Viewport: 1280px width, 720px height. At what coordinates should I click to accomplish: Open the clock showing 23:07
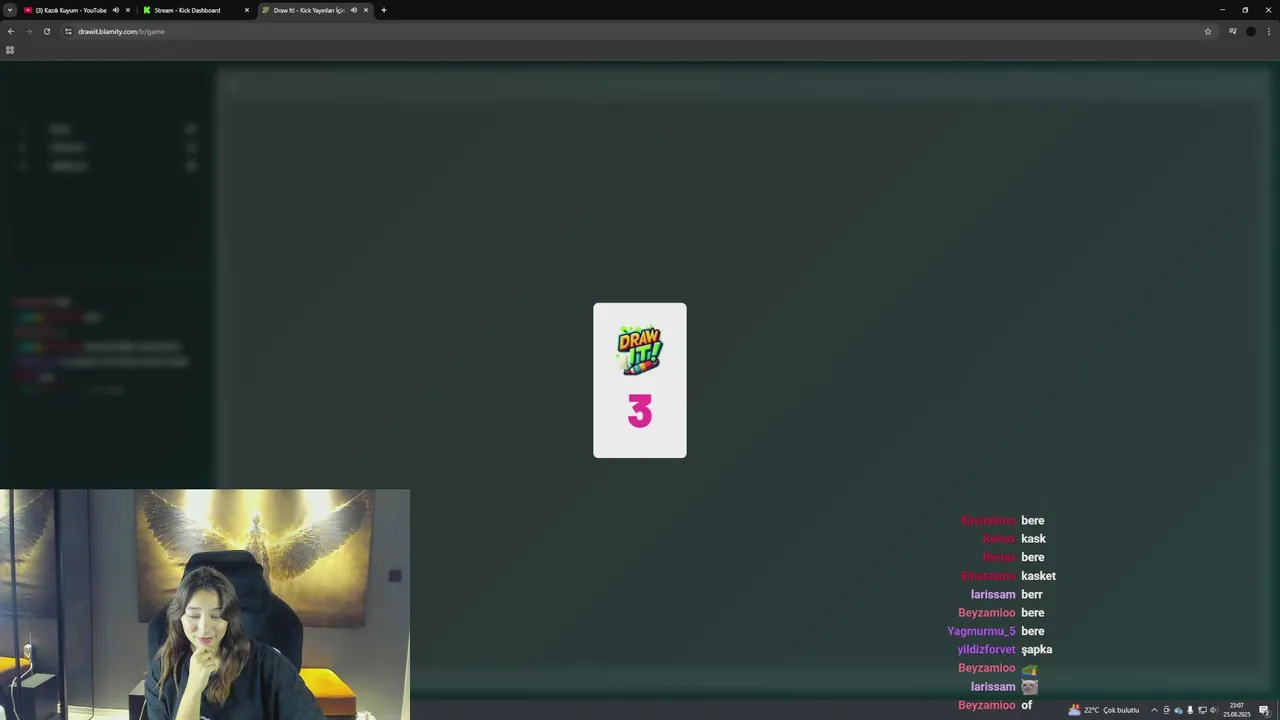point(1237,710)
